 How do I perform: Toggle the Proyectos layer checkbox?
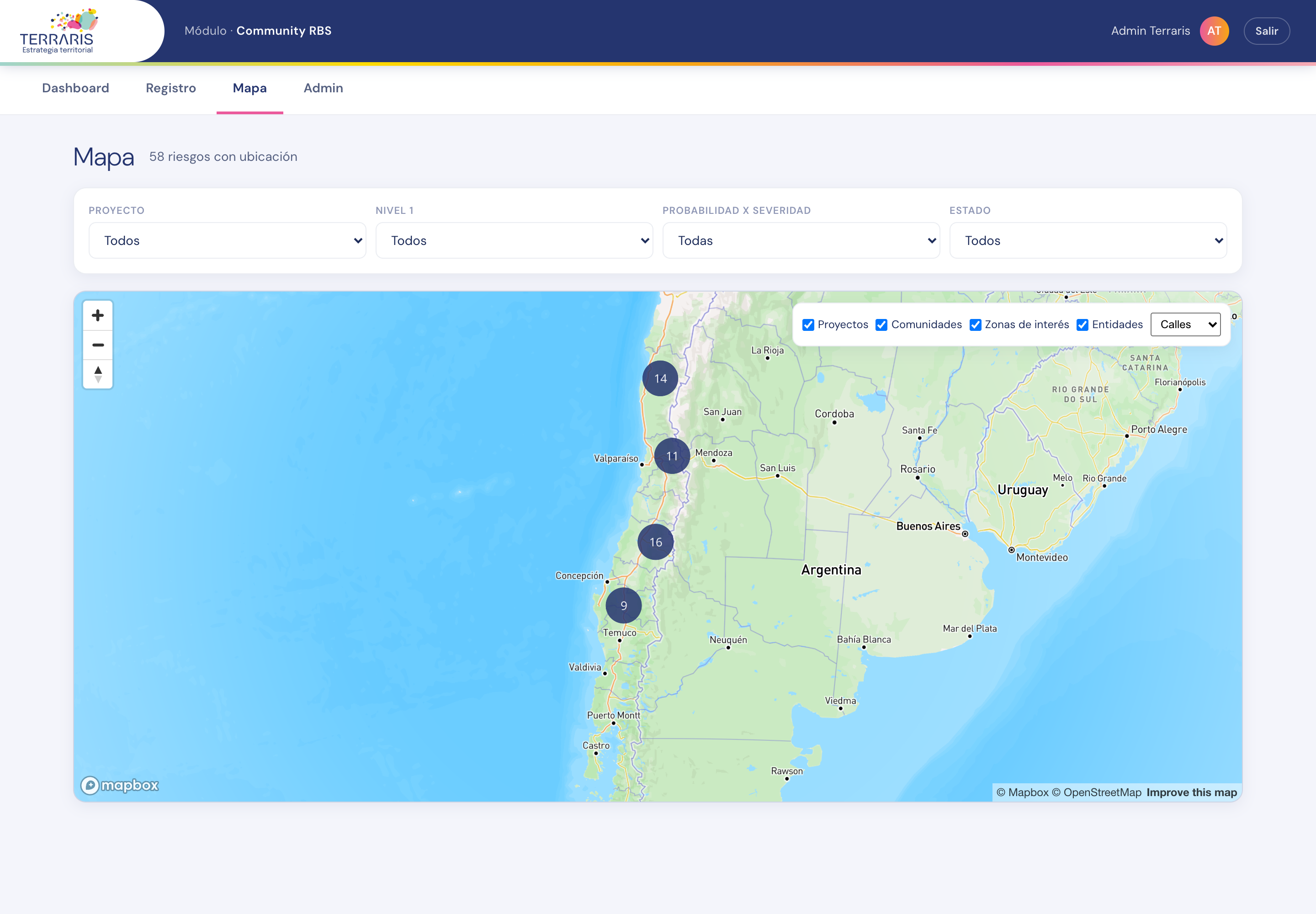tap(808, 325)
